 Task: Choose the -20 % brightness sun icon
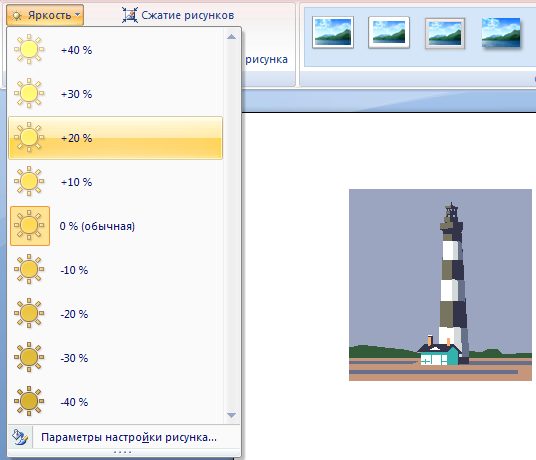coord(29,313)
